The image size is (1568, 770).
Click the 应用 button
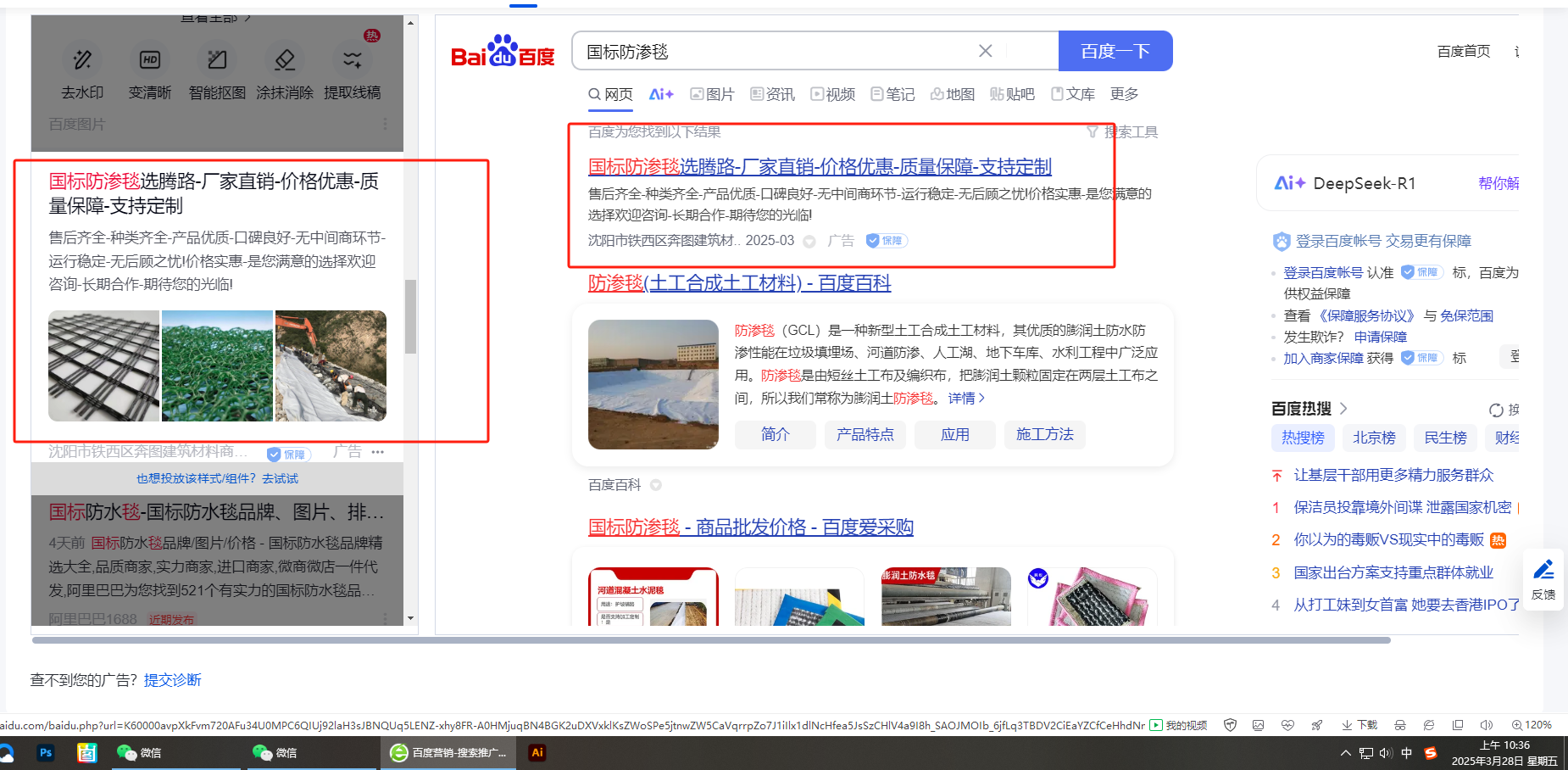955,434
